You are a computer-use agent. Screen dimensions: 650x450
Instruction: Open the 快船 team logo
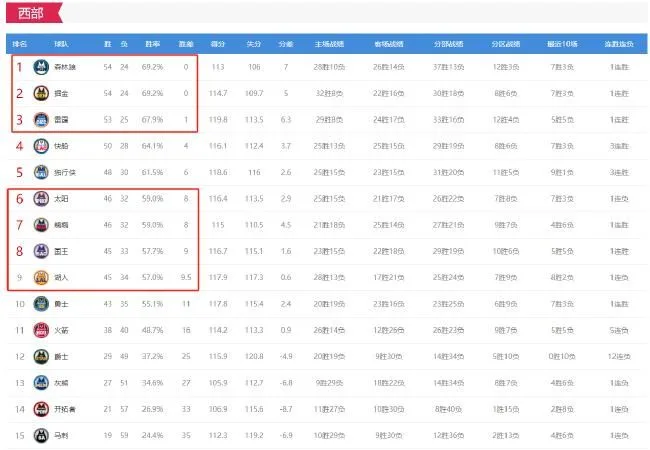[41, 146]
